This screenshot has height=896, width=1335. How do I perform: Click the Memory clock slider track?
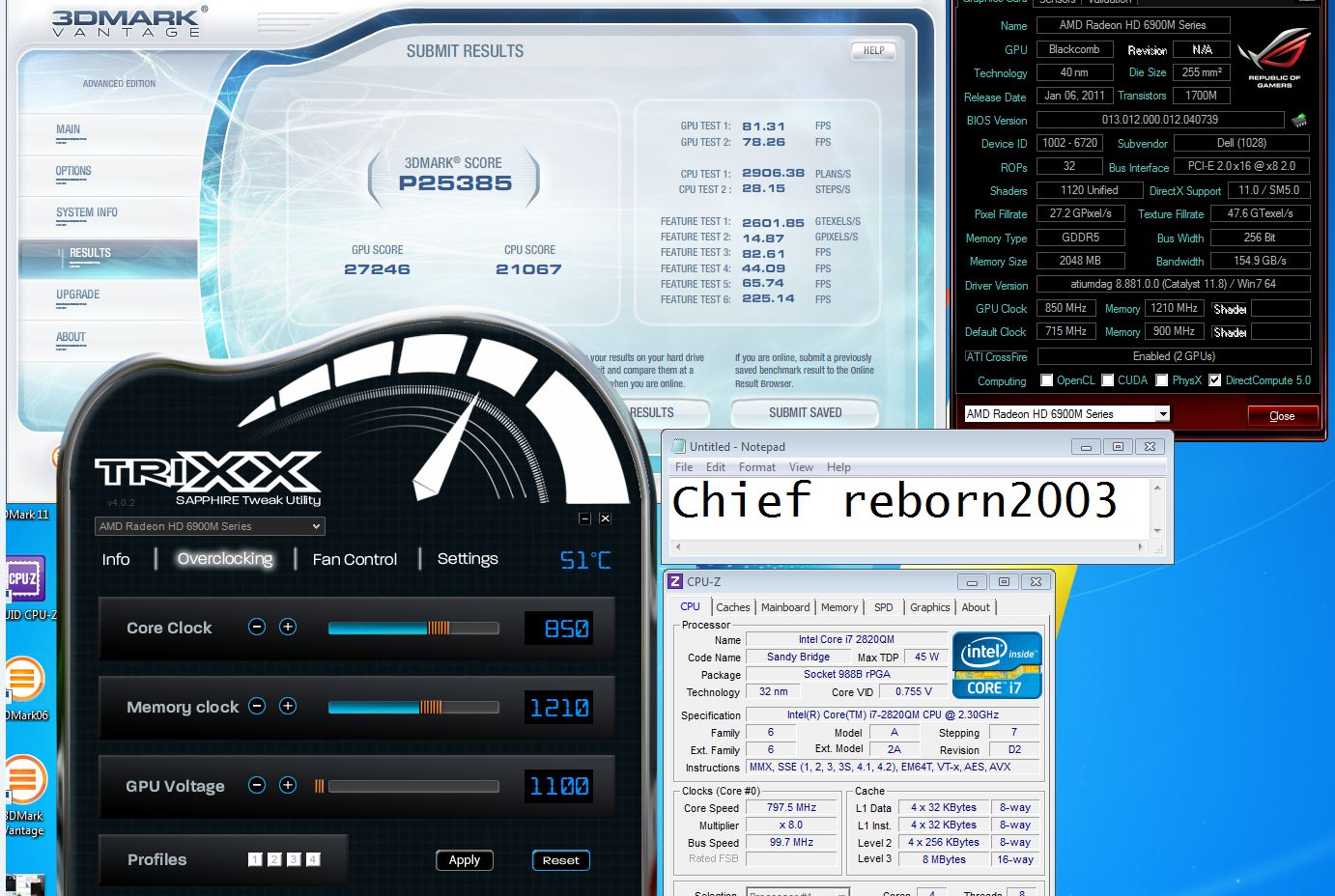point(413,707)
